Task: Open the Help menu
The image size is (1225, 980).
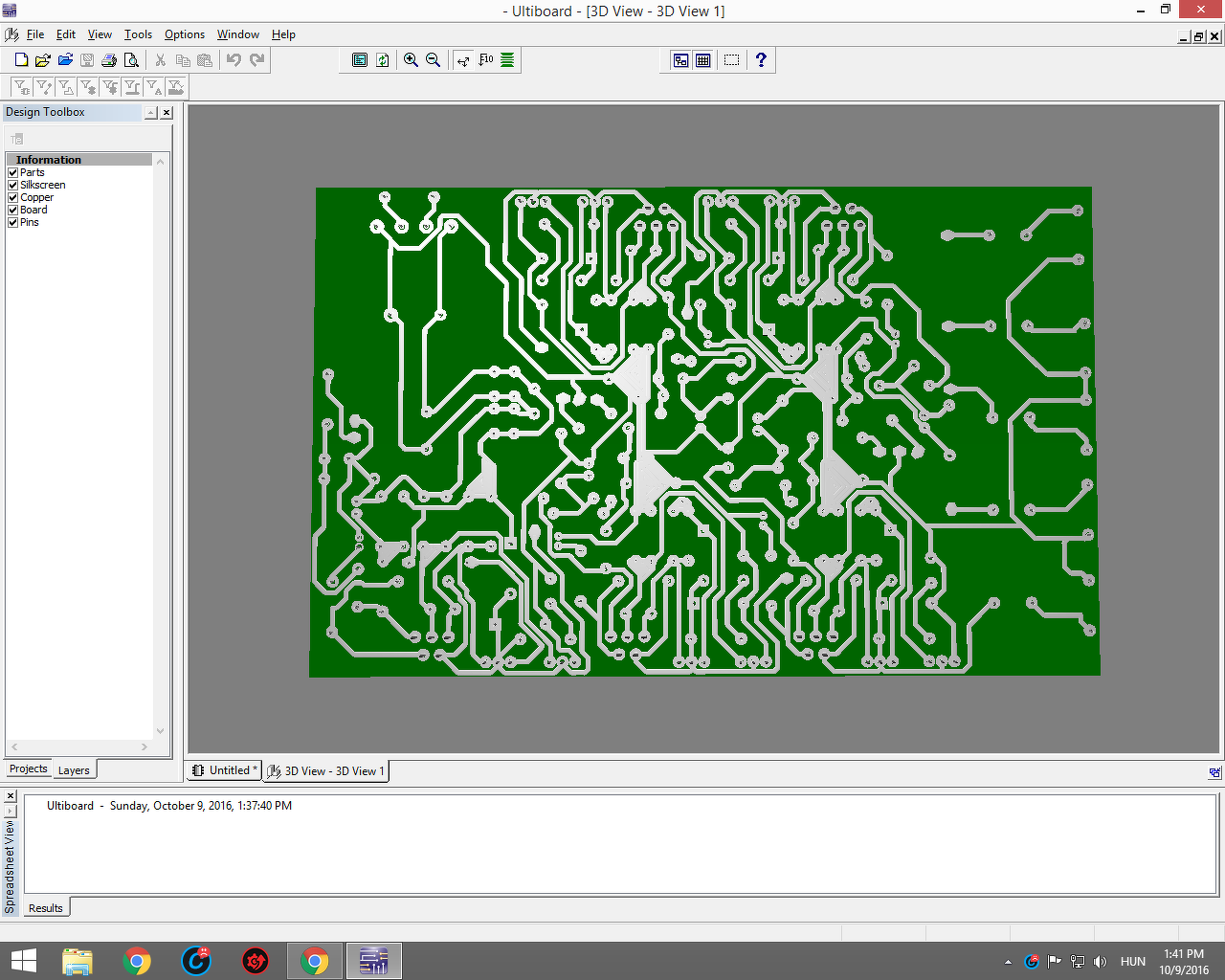Action: [283, 34]
